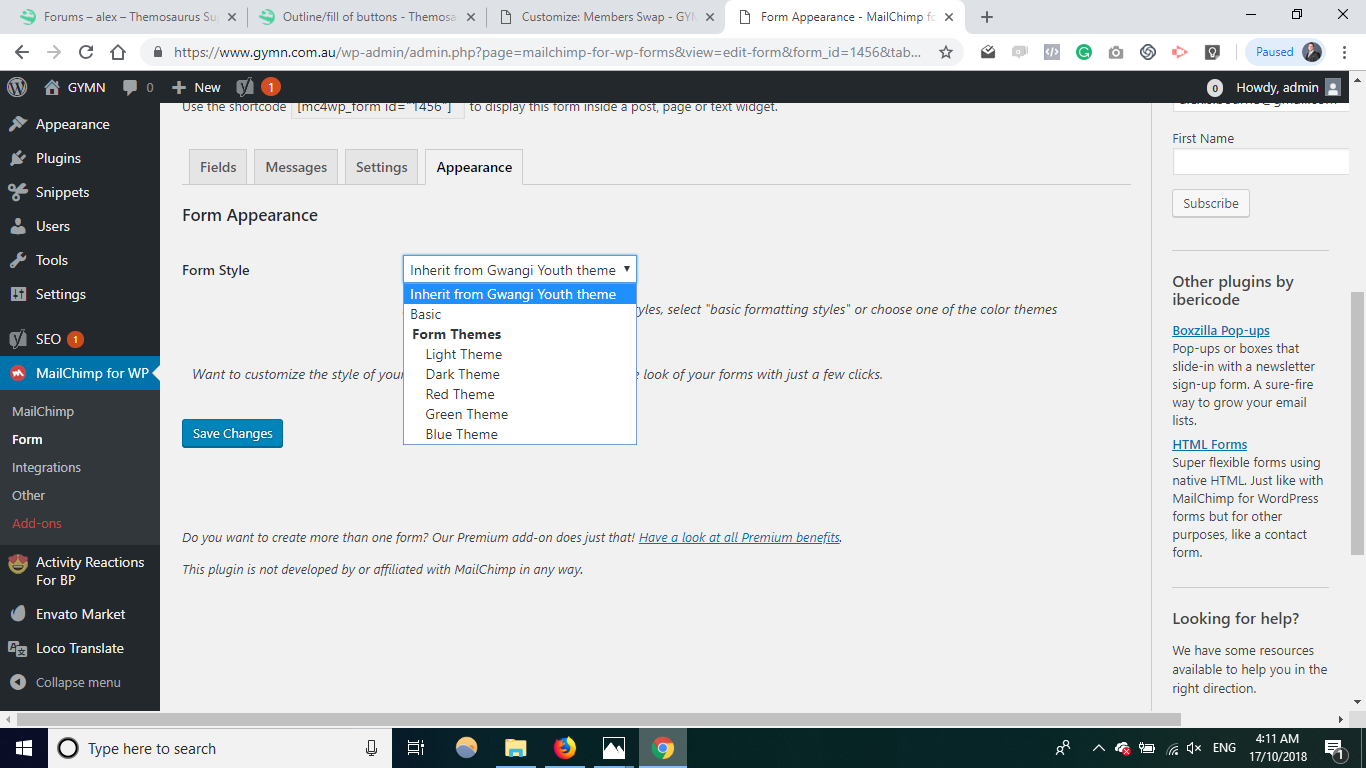The height and width of the screenshot is (768, 1366).
Task: Open the Premium benefits link
Action: pos(740,537)
